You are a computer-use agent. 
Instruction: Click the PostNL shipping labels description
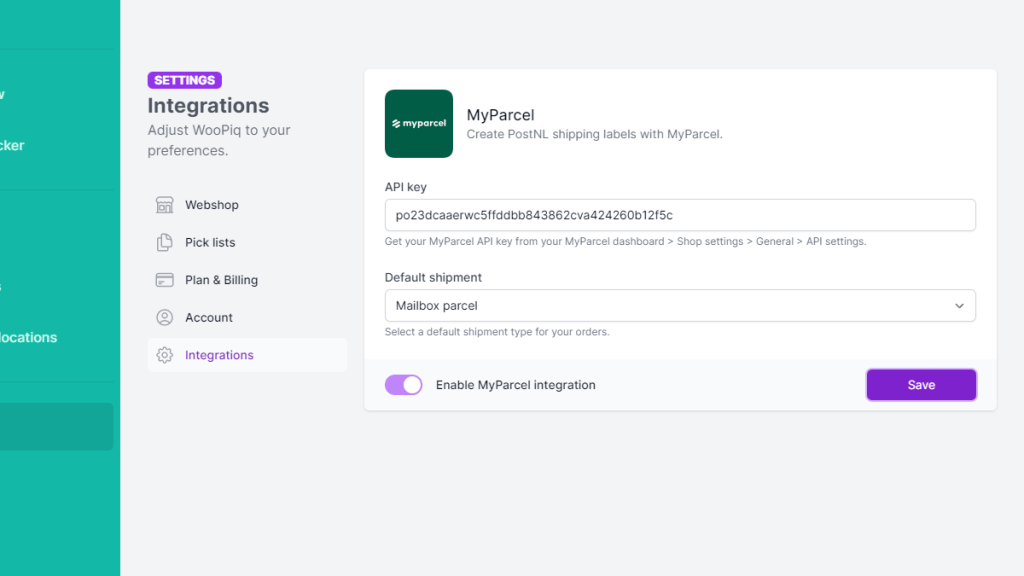coord(594,135)
